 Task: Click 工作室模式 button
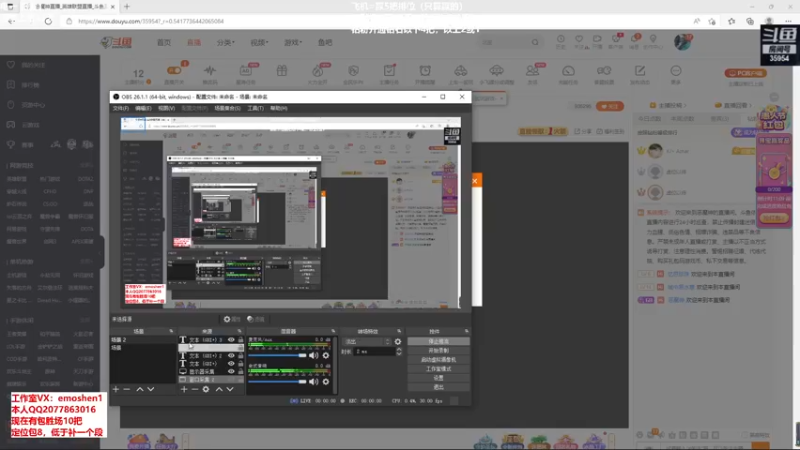439,369
